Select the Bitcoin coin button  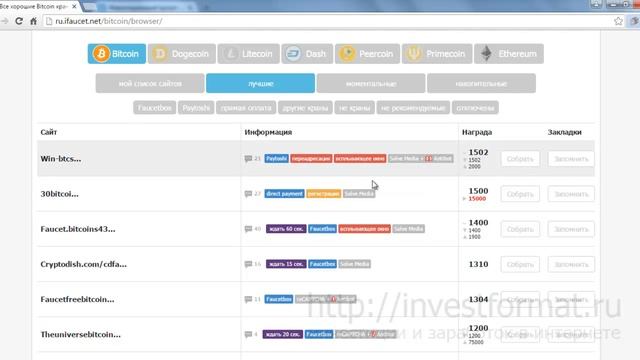point(117,53)
